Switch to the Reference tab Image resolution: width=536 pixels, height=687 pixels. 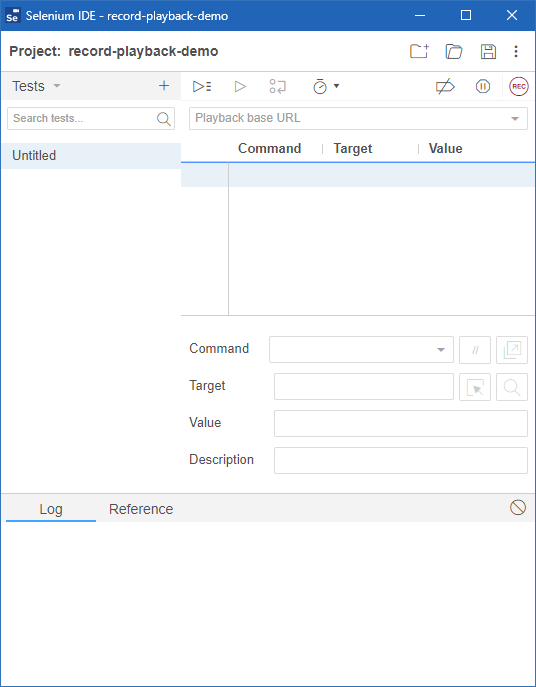[x=141, y=509]
